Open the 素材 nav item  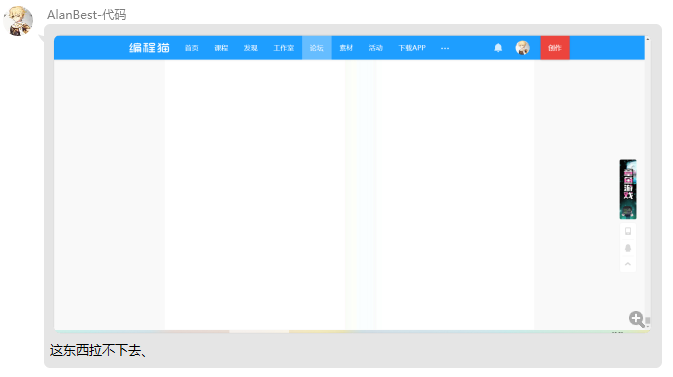coord(346,48)
